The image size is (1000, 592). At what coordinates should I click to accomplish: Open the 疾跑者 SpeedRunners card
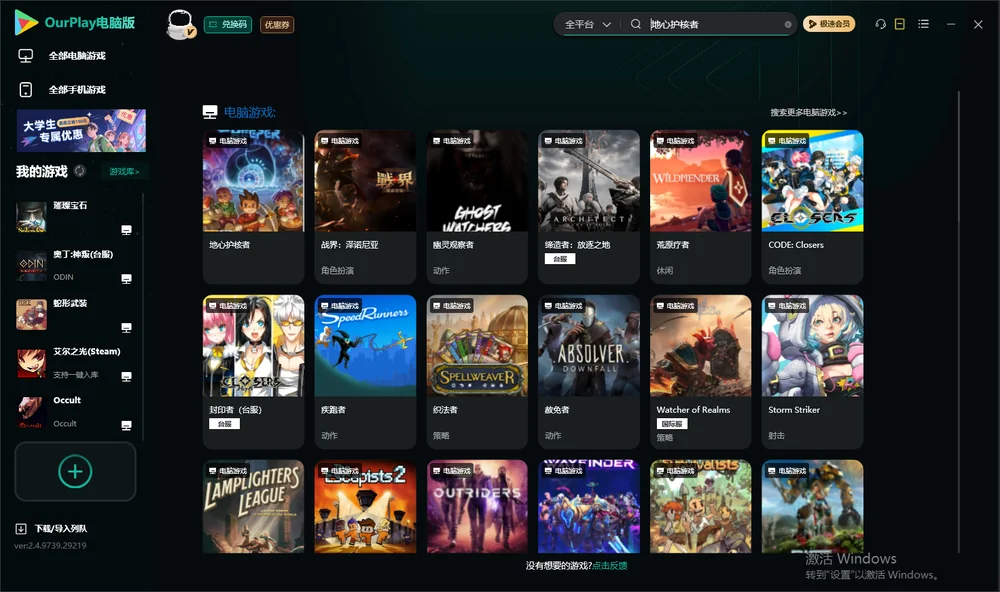(x=365, y=371)
